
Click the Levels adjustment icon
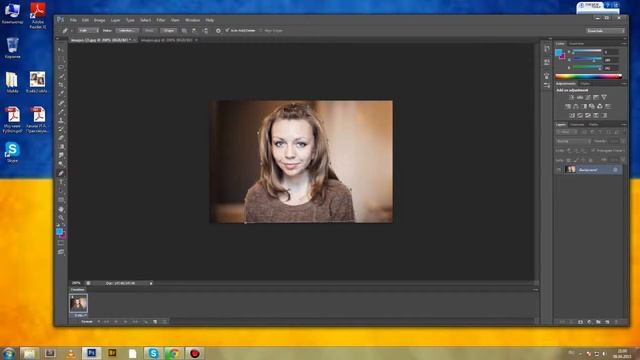tap(580, 97)
